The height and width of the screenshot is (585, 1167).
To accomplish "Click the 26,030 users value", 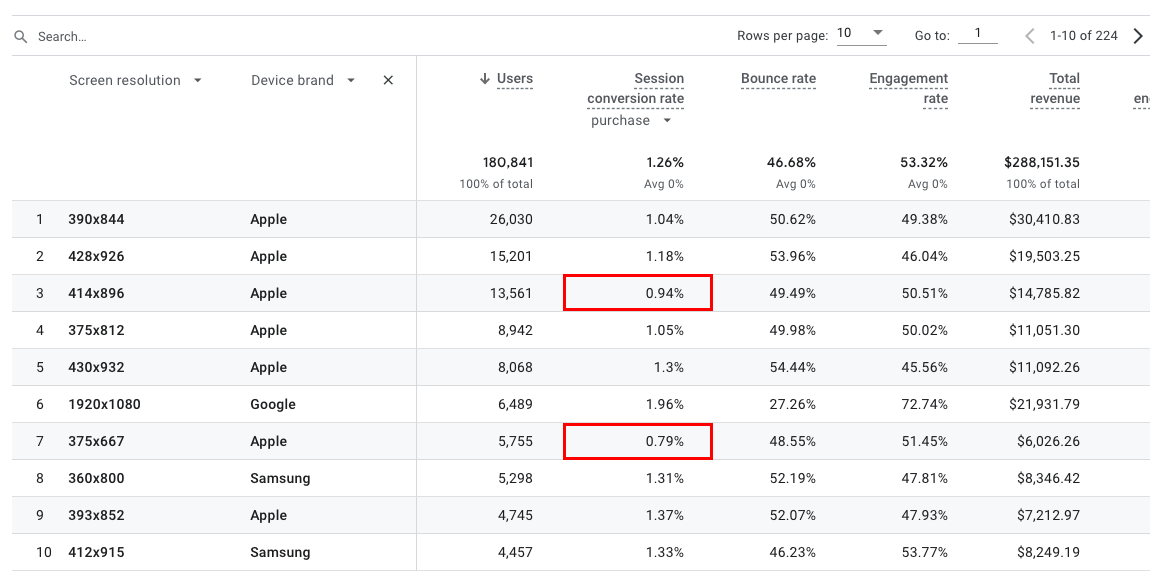I will (x=511, y=220).
